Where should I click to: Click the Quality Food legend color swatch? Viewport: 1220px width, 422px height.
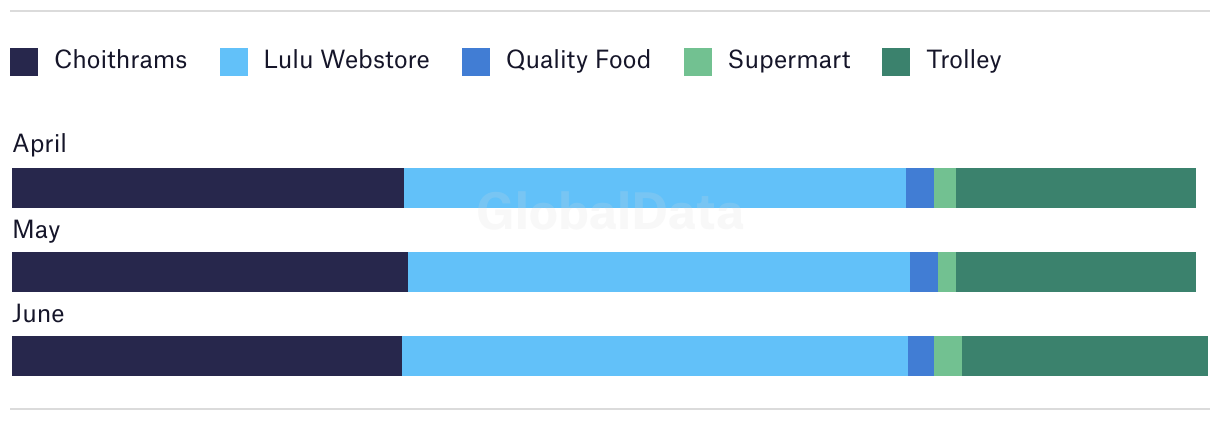[476, 62]
